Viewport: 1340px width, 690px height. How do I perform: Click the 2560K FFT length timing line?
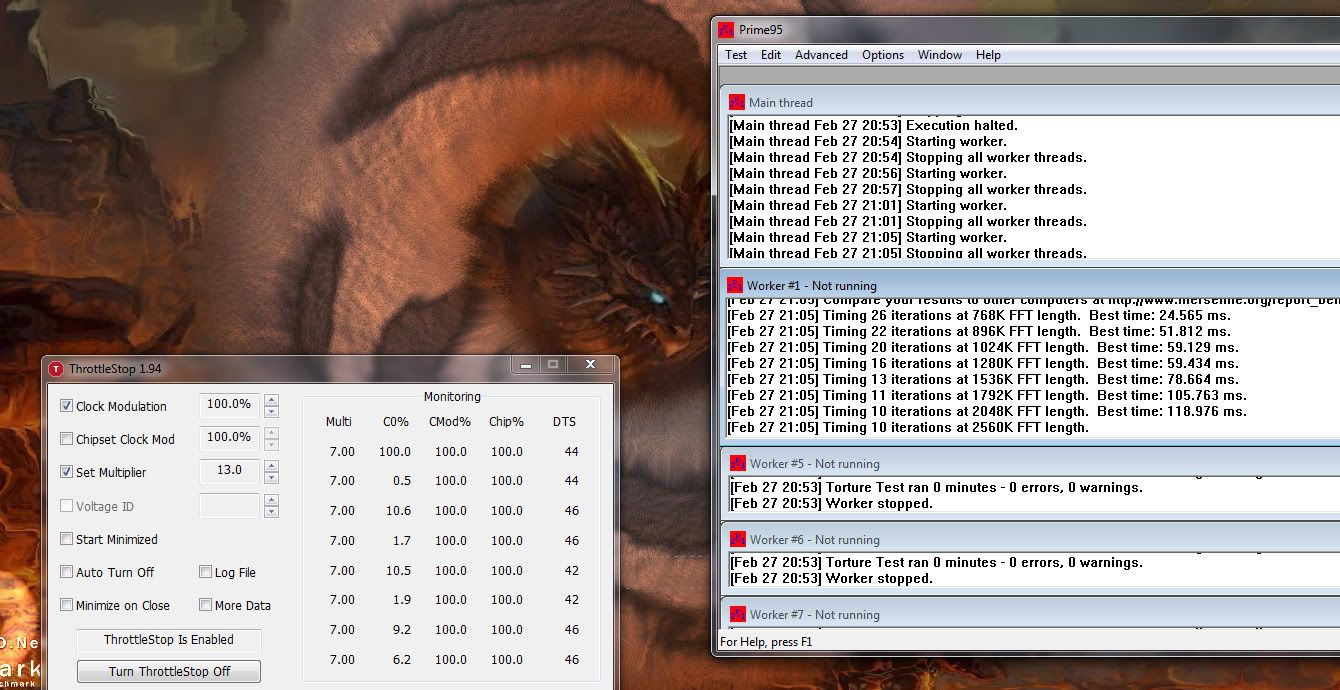pyautogui.click(x=908, y=427)
